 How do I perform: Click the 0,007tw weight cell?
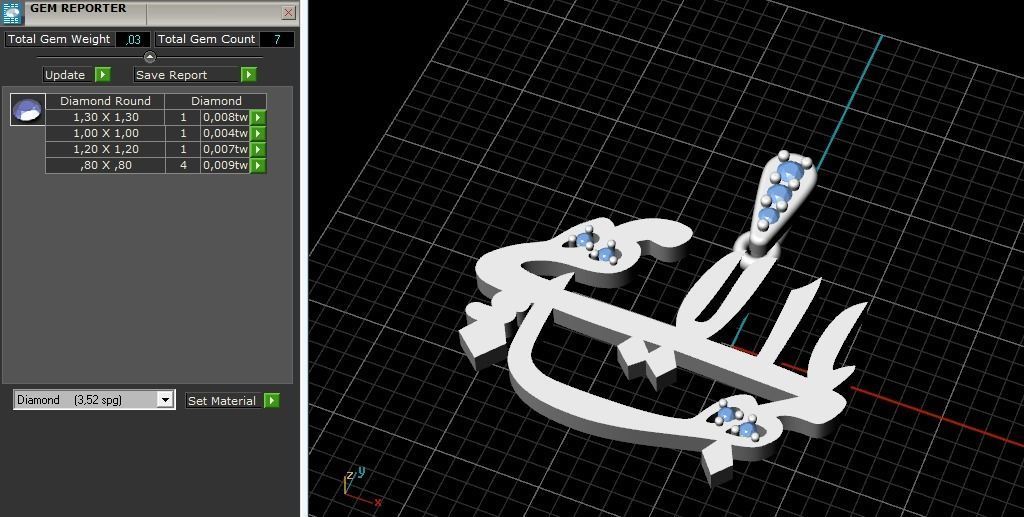pyautogui.click(x=225, y=149)
